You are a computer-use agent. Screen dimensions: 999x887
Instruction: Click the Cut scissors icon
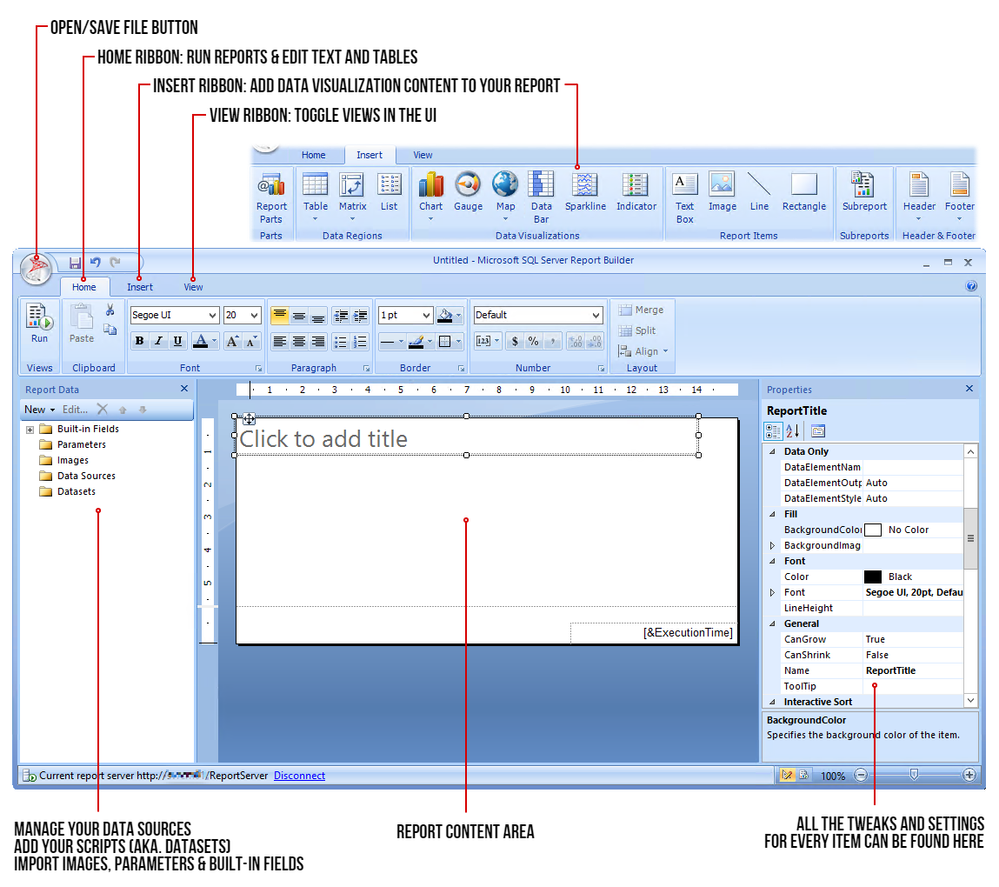110,310
